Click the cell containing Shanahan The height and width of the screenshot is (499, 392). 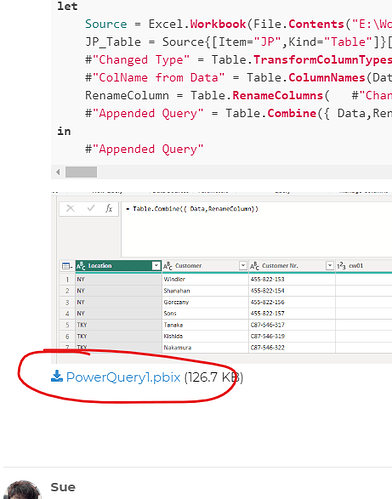pyautogui.click(x=205, y=291)
